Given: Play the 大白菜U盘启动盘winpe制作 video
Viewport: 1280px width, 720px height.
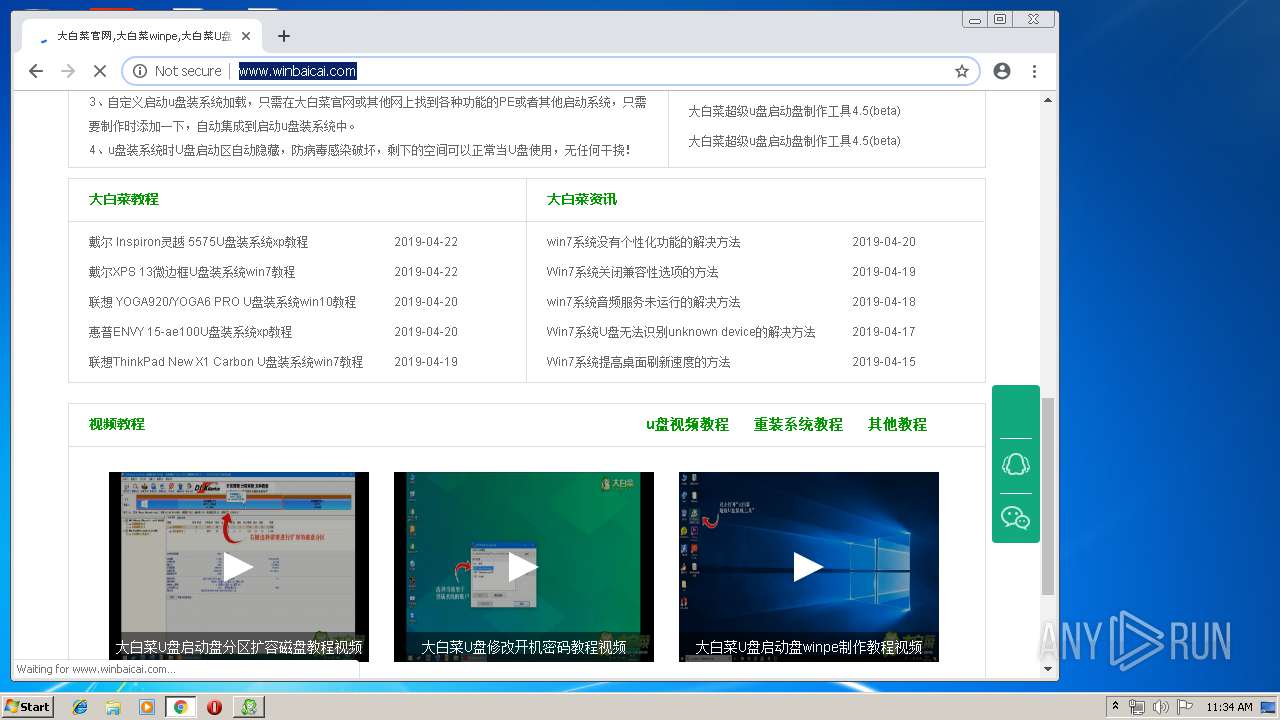Looking at the screenshot, I should tap(808, 566).
